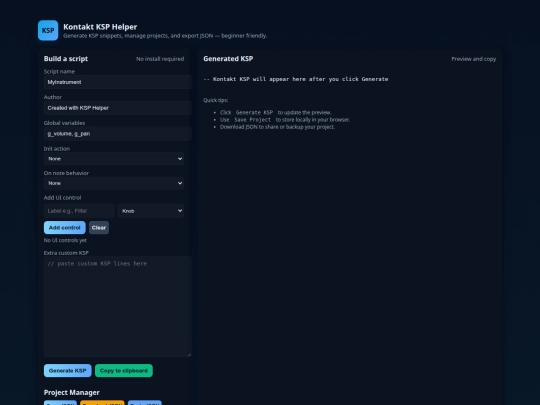Open the Knob control type dropdown
Viewport: 540px width, 405px height.
(x=151, y=211)
